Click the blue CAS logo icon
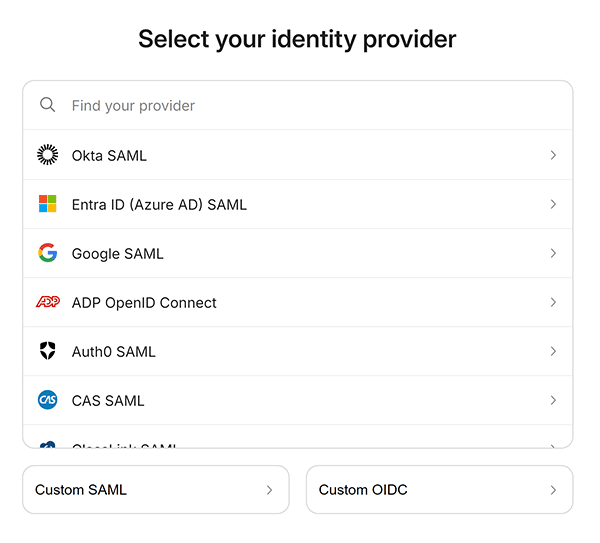The width and height of the screenshot is (600, 543). coord(47,400)
